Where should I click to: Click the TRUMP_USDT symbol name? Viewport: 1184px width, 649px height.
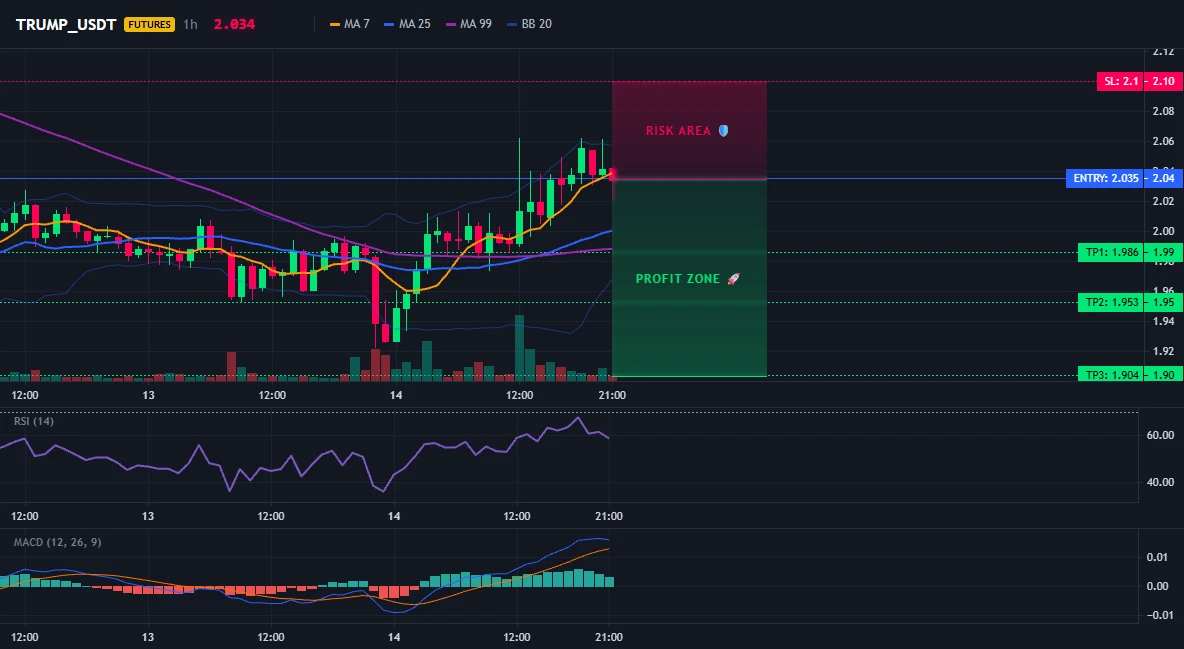pyautogui.click(x=66, y=24)
